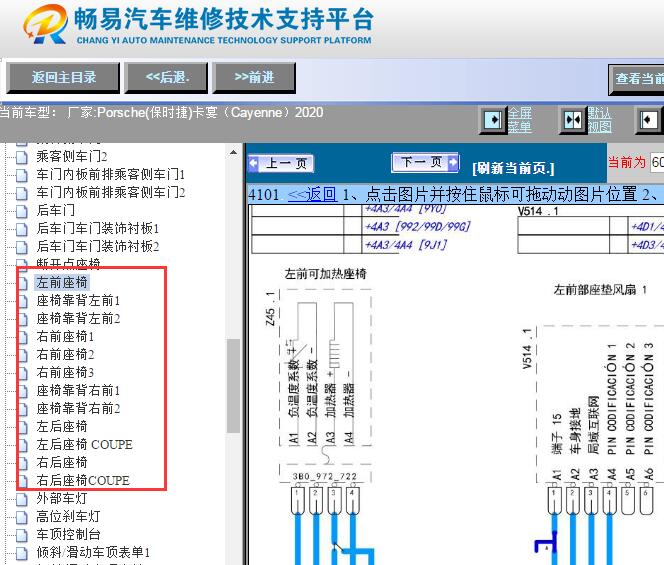Click the Z45 .1 component label
The height and width of the screenshot is (565, 664).
coord(270,308)
